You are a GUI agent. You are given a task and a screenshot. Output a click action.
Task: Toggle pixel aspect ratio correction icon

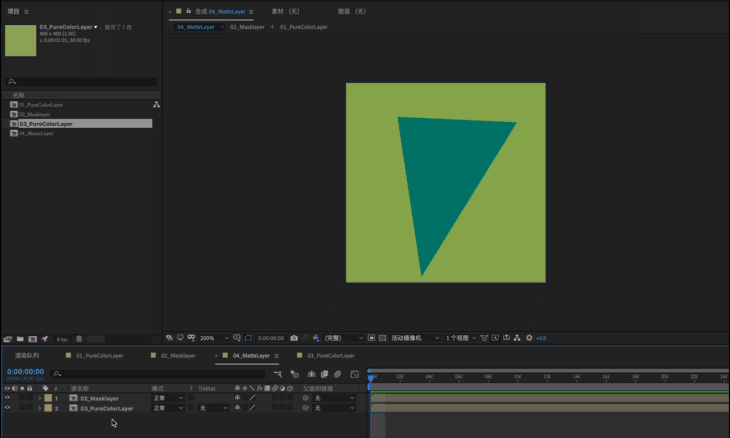(484, 338)
